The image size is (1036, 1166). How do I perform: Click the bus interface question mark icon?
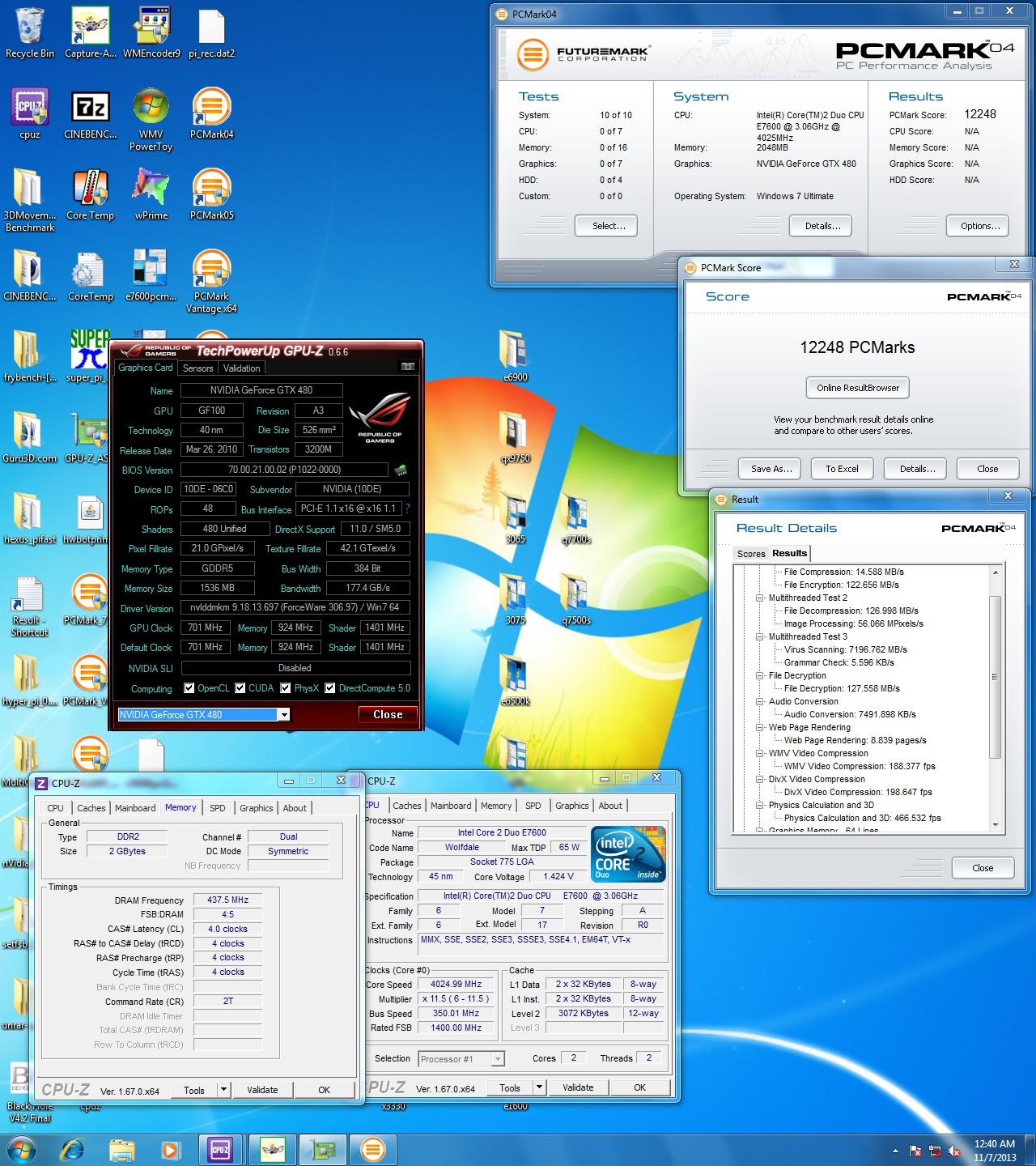407,509
